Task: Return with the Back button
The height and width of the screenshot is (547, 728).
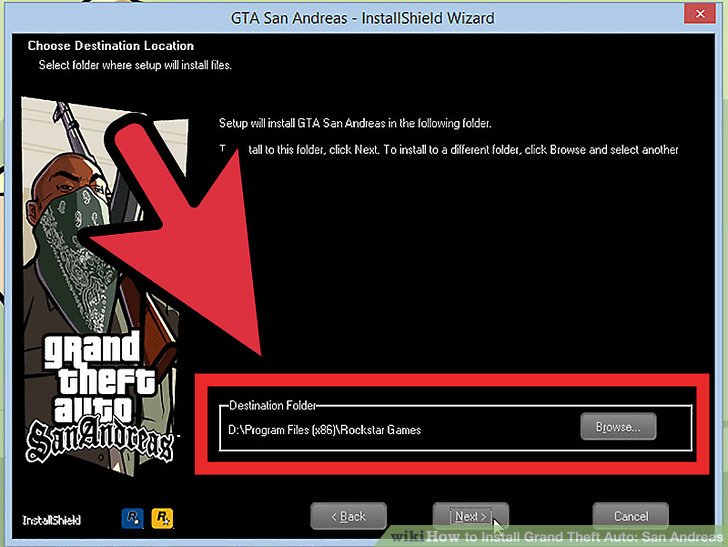Action: pyautogui.click(x=348, y=516)
